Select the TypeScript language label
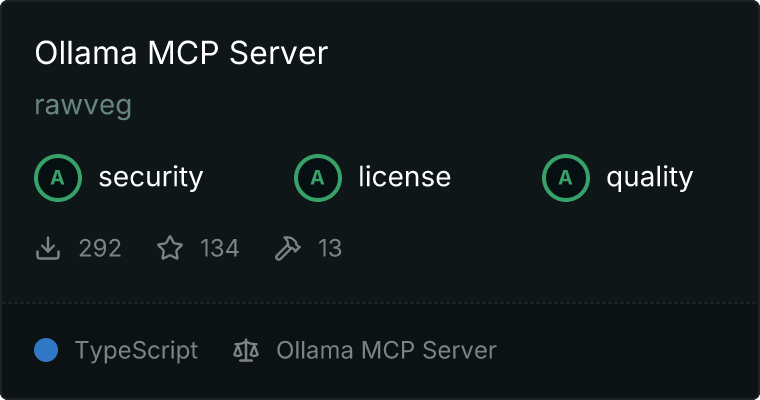The image size is (760, 400). [x=136, y=351]
